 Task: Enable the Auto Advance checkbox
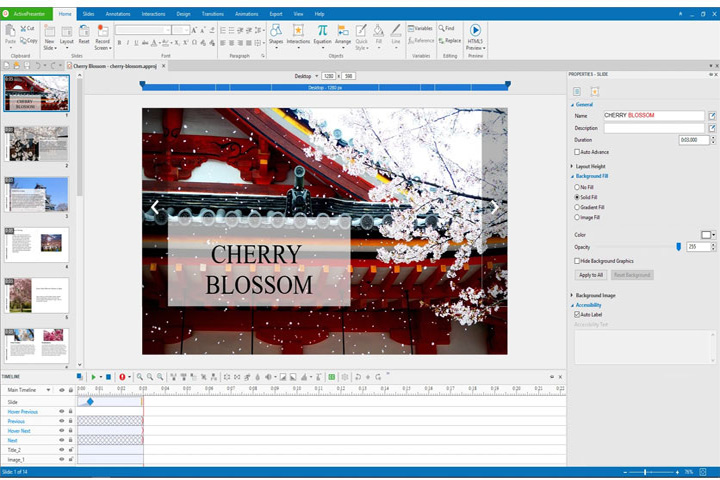coord(577,152)
